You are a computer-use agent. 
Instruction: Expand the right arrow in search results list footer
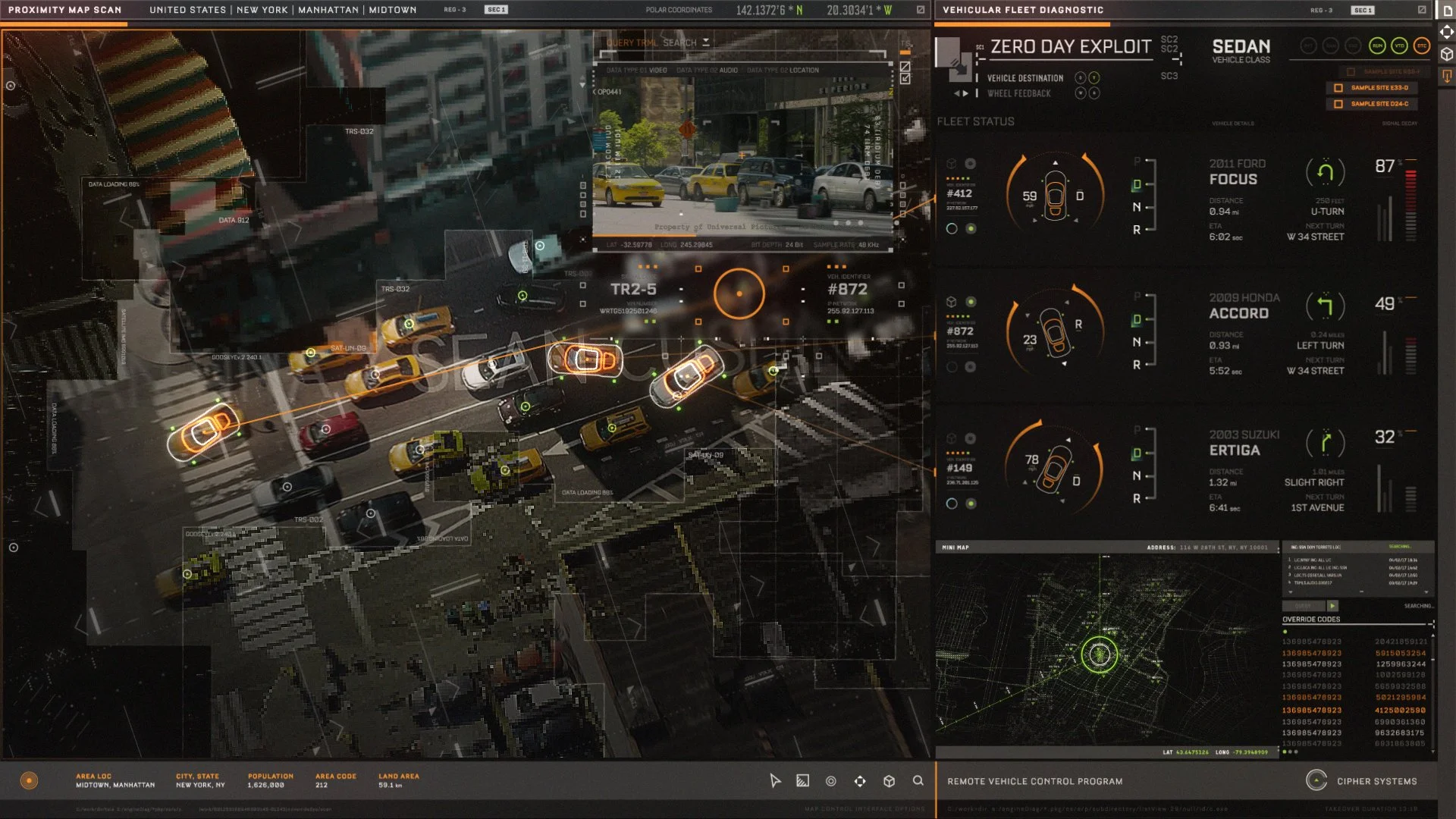1428,592
